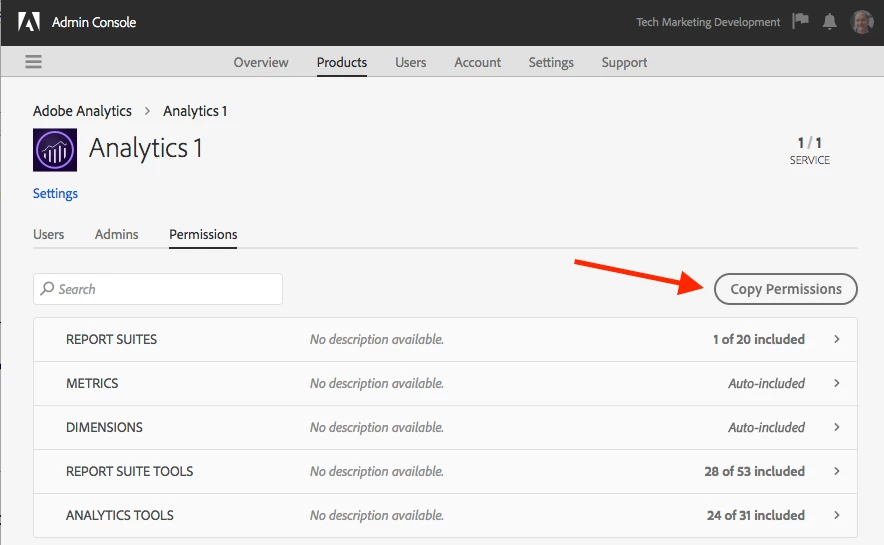884x545 pixels.
Task: Click '24 of 31 included' text
Action: pyautogui.click(x=755, y=515)
